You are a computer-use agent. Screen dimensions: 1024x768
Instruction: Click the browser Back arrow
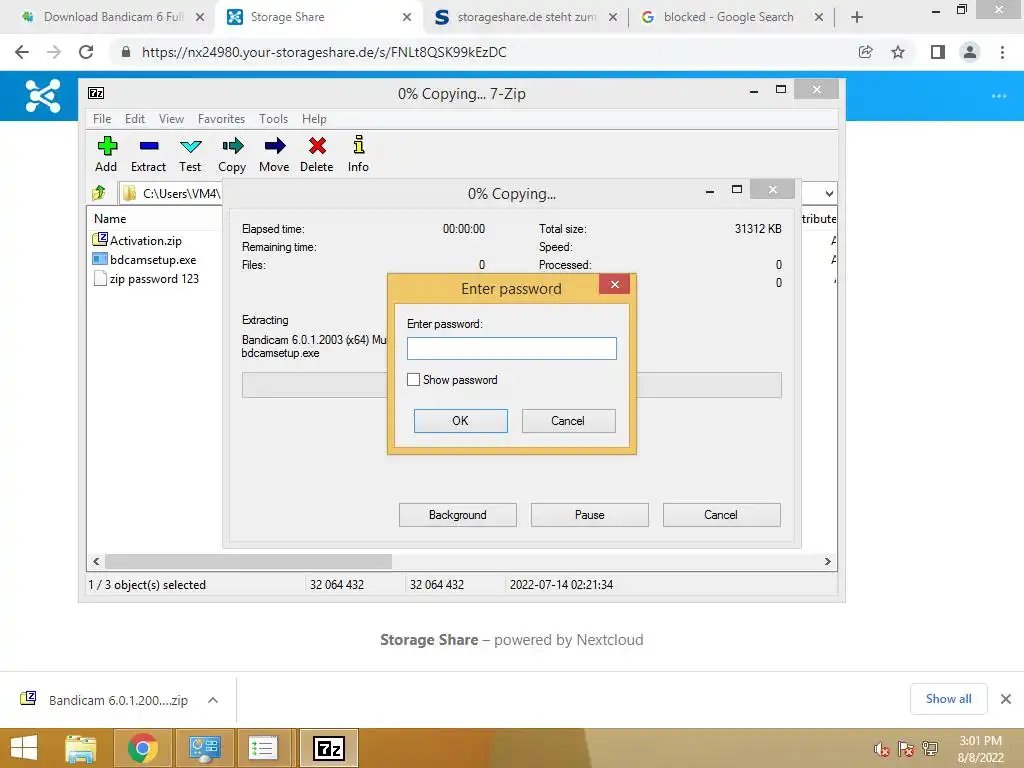22,52
